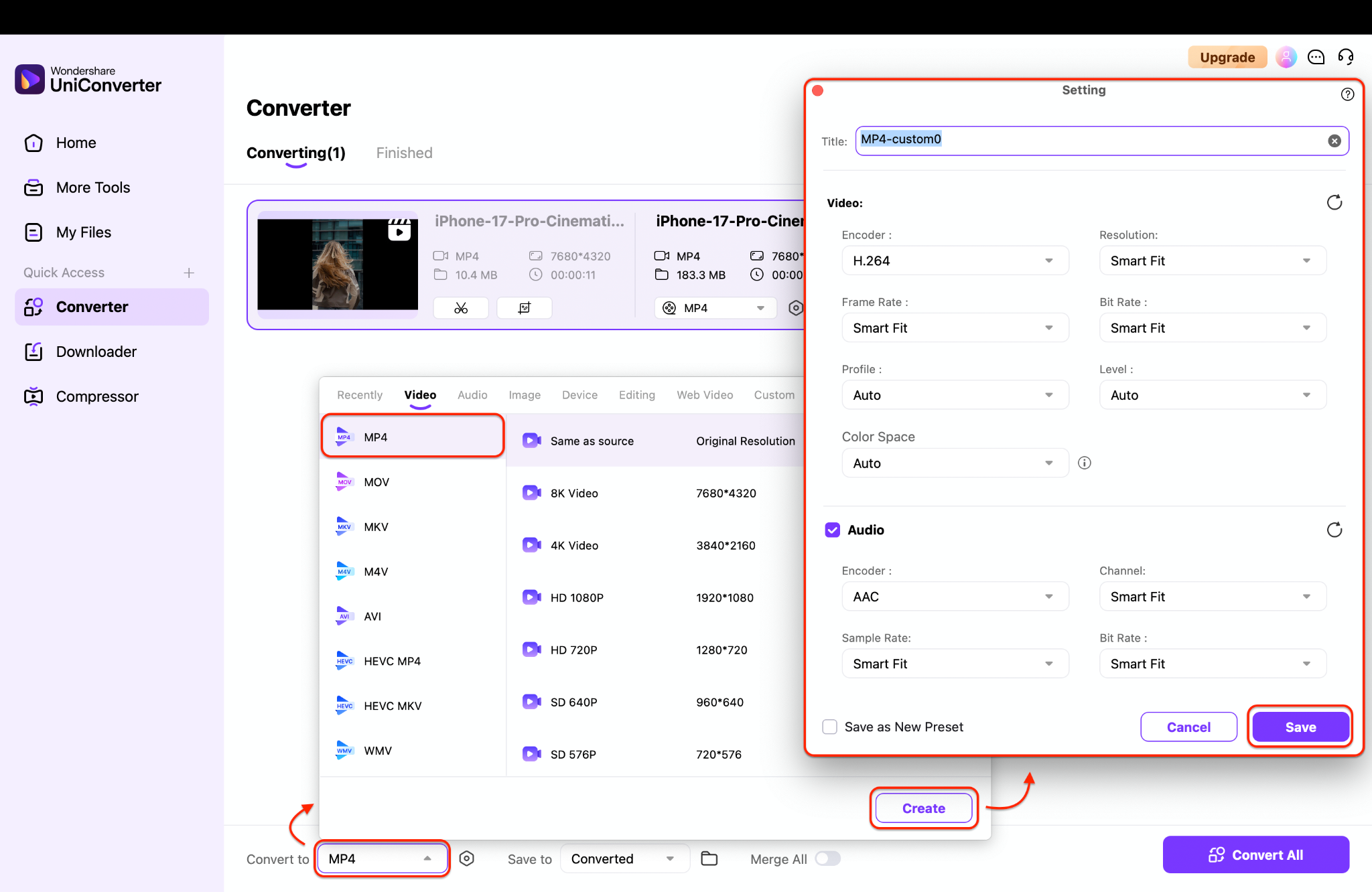
Task: Open output settings gear beside MP4 format
Action: pos(795,308)
